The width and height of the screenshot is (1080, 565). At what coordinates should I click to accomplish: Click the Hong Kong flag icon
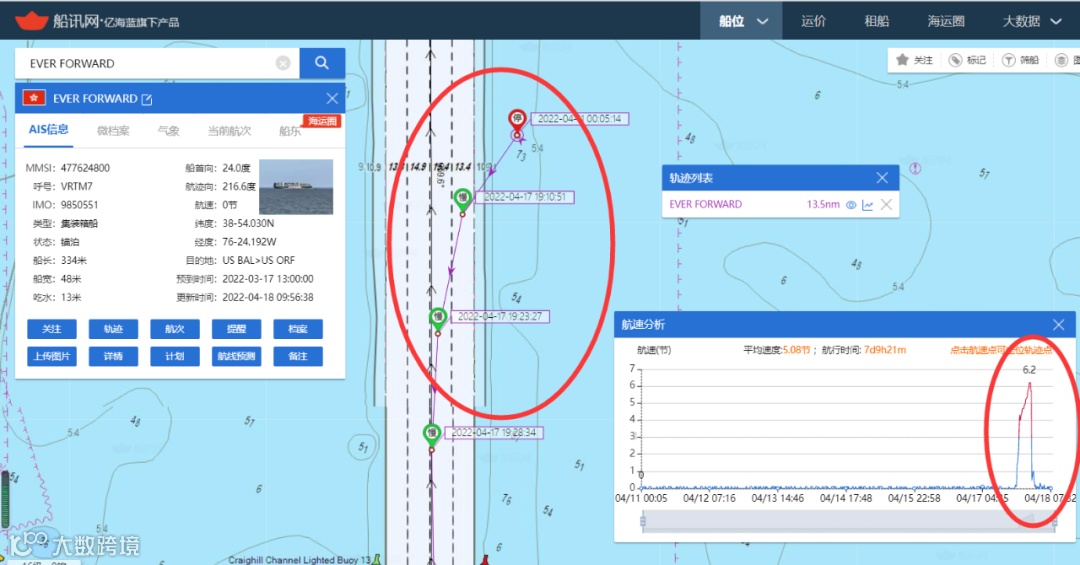coord(34,98)
